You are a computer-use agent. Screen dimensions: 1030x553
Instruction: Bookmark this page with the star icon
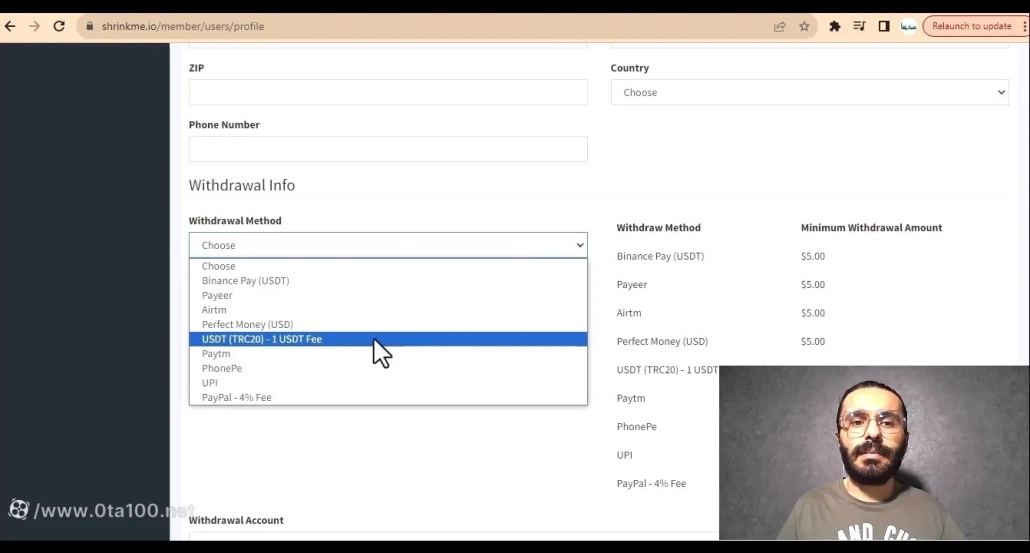pyautogui.click(x=804, y=26)
